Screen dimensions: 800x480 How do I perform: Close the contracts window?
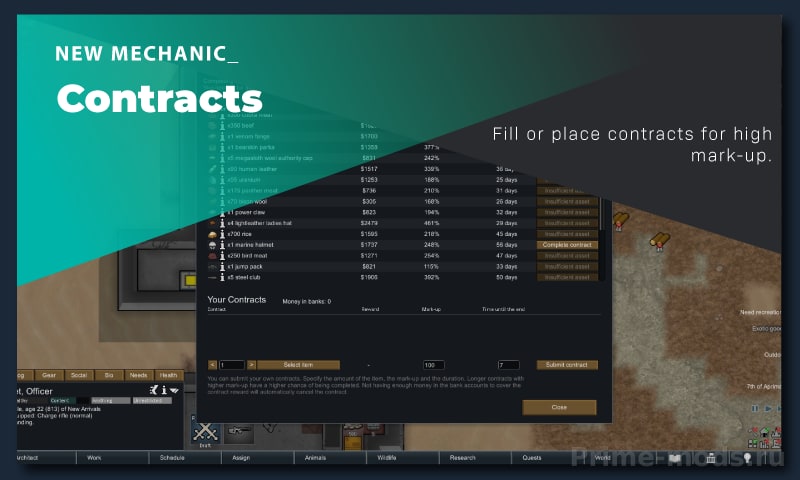tap(559, 407)
